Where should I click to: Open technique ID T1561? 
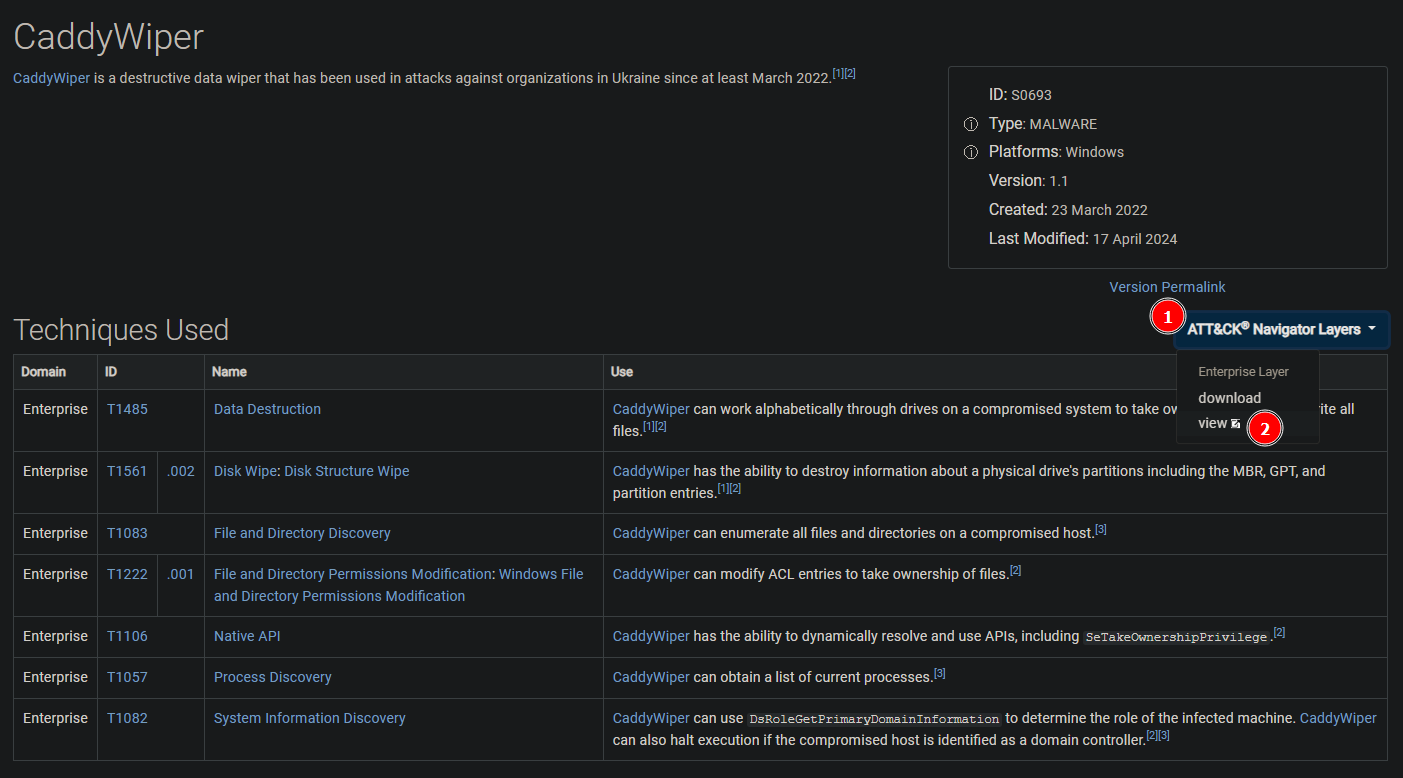(127, 471)
